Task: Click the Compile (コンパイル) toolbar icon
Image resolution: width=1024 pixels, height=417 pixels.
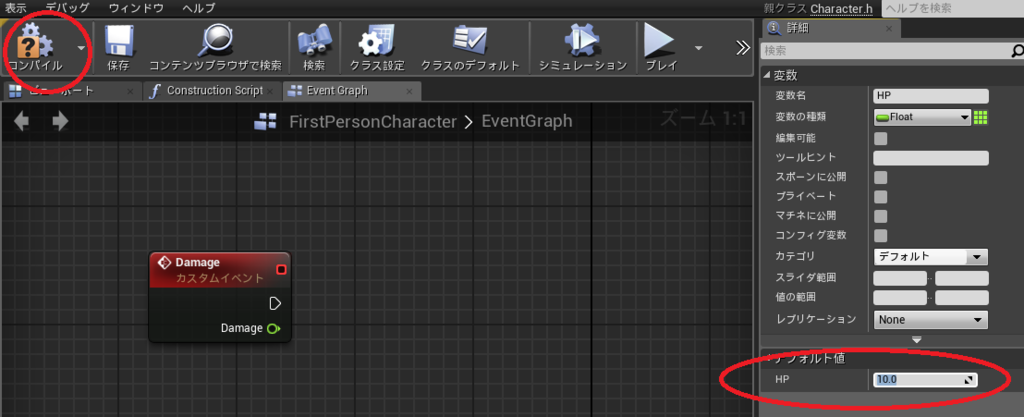Action: [35, 42]
